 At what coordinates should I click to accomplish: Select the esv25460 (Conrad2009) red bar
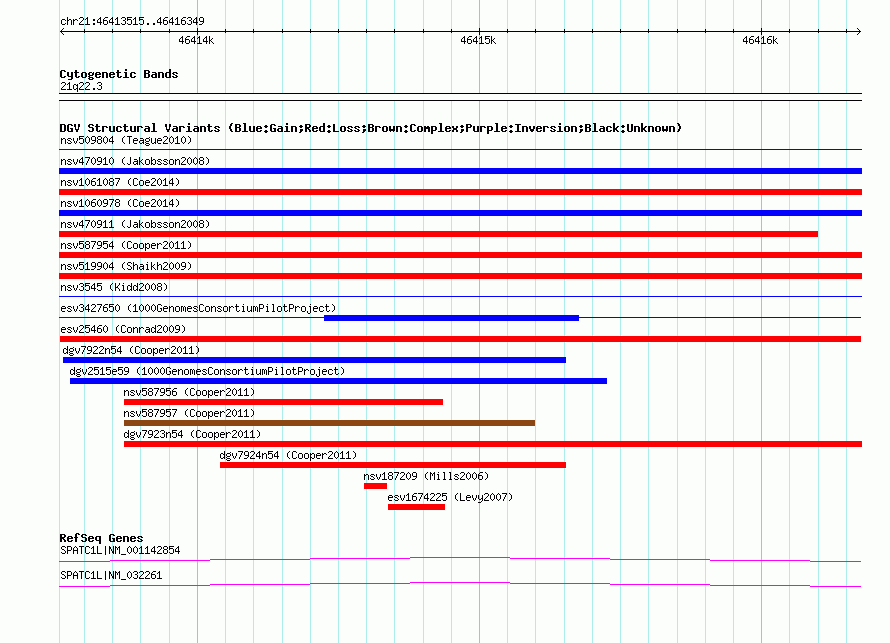(x=460, y=339)
